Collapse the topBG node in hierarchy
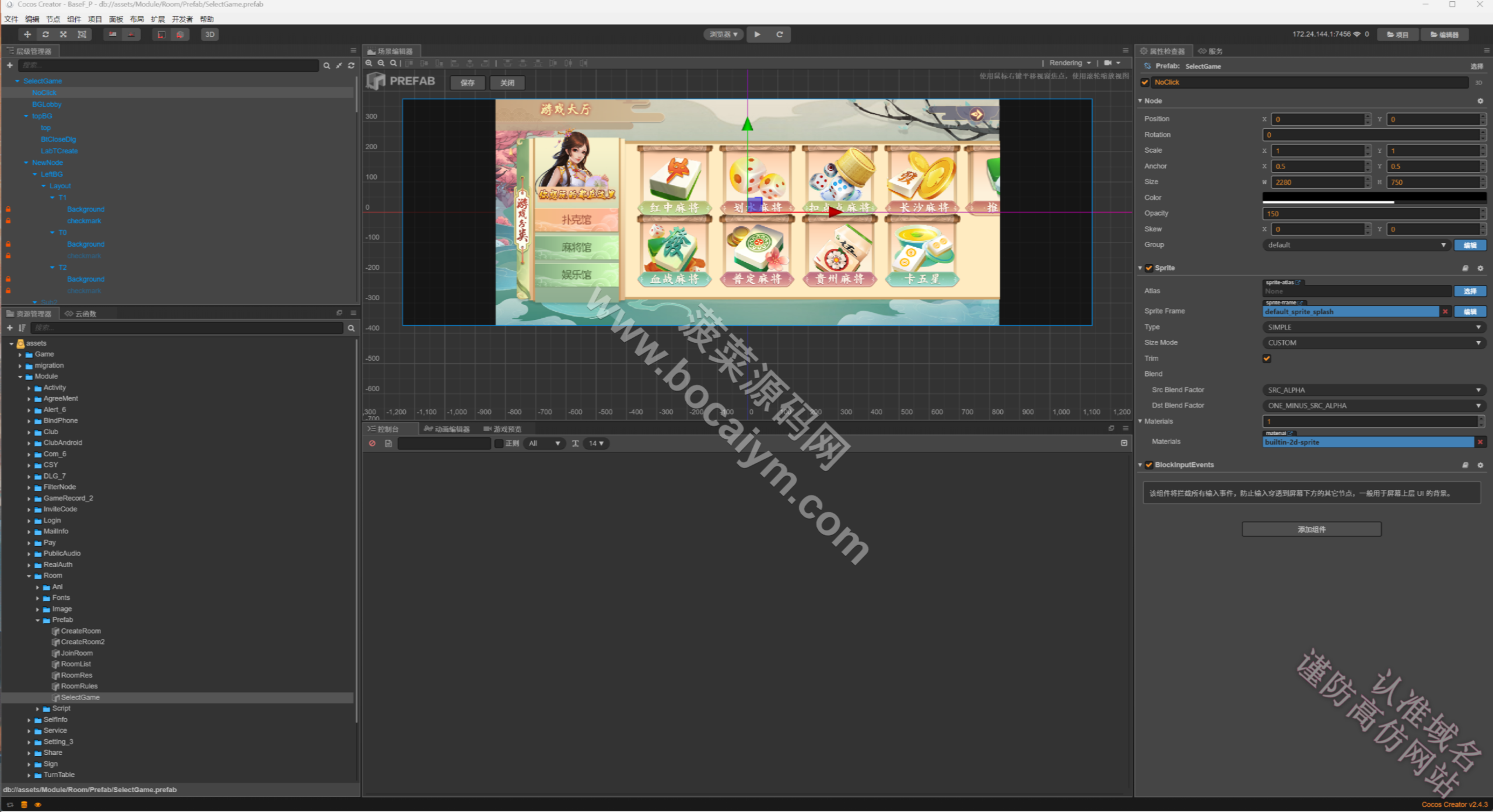 [26, 116]
